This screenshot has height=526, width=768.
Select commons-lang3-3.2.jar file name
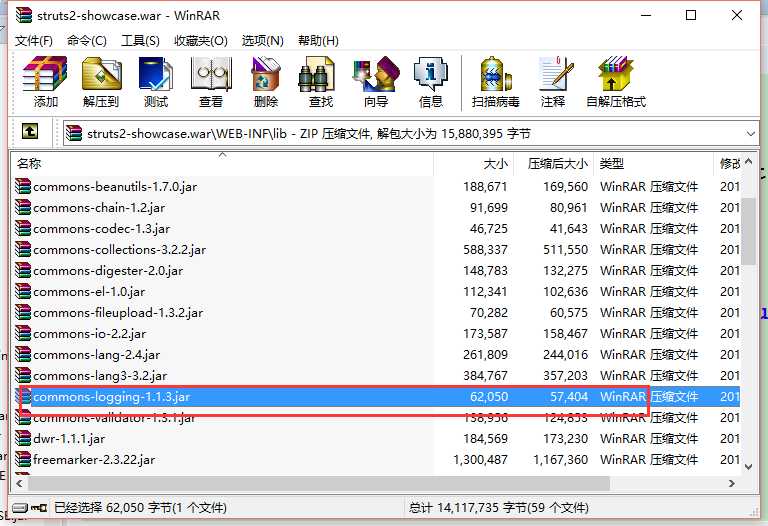[100, 376]
